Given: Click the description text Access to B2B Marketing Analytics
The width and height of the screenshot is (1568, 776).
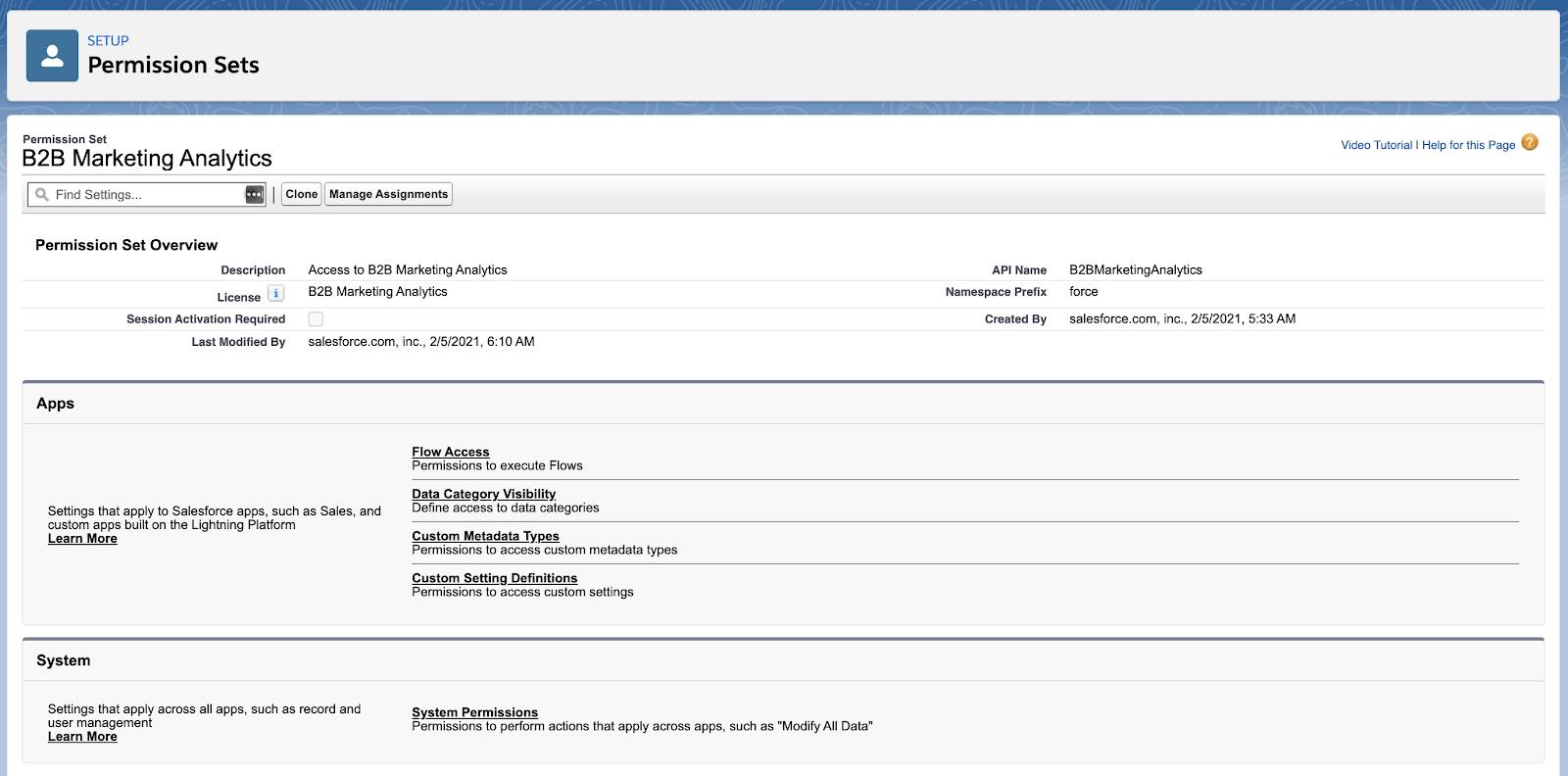Looking at the screenshot, I should [x=408, y=269].
